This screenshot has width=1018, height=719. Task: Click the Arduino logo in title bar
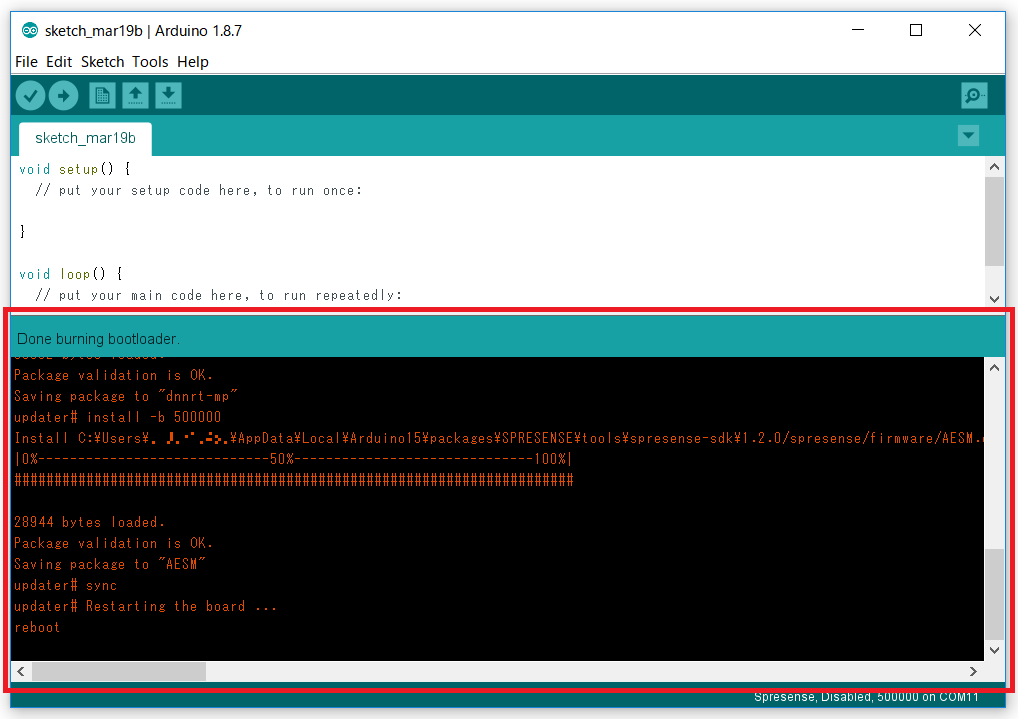29,30
